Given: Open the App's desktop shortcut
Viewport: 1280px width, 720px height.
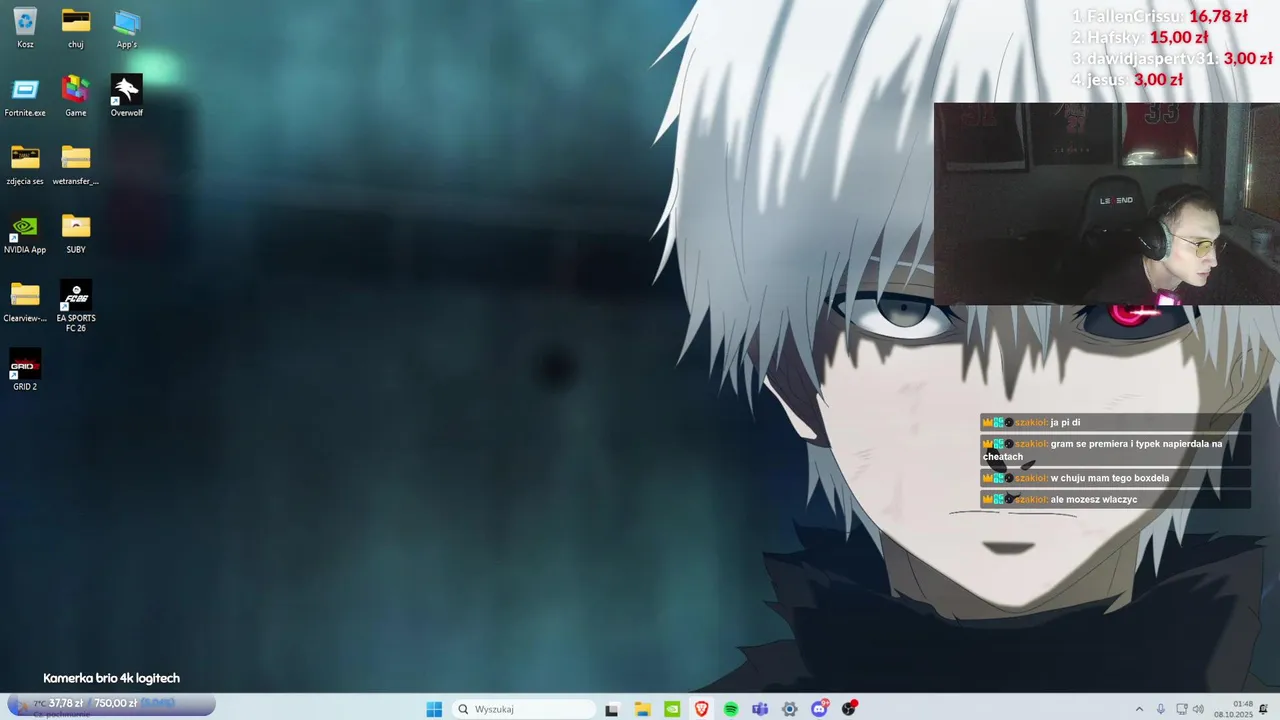Looking at the screenshot, I should pyautogui.click(x=127, y=27).
